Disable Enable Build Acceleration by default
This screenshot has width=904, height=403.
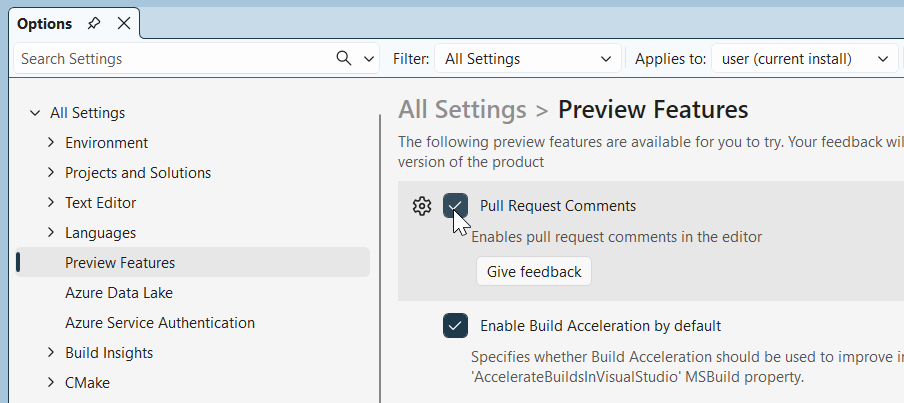pos(456,325)
